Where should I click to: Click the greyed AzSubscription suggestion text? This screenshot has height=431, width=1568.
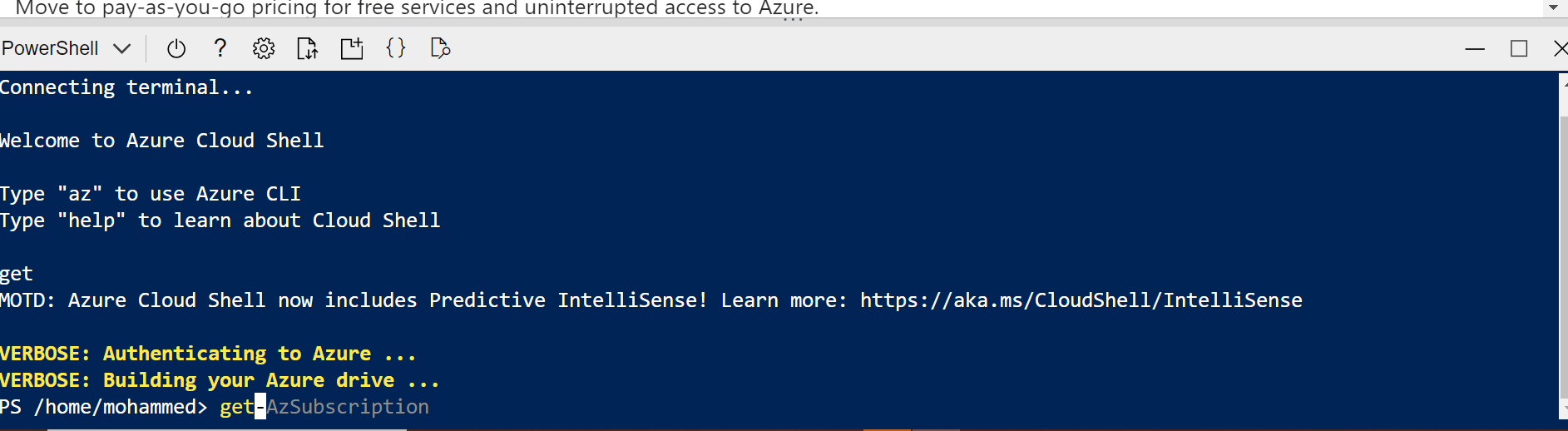click(x=348, y=407)
